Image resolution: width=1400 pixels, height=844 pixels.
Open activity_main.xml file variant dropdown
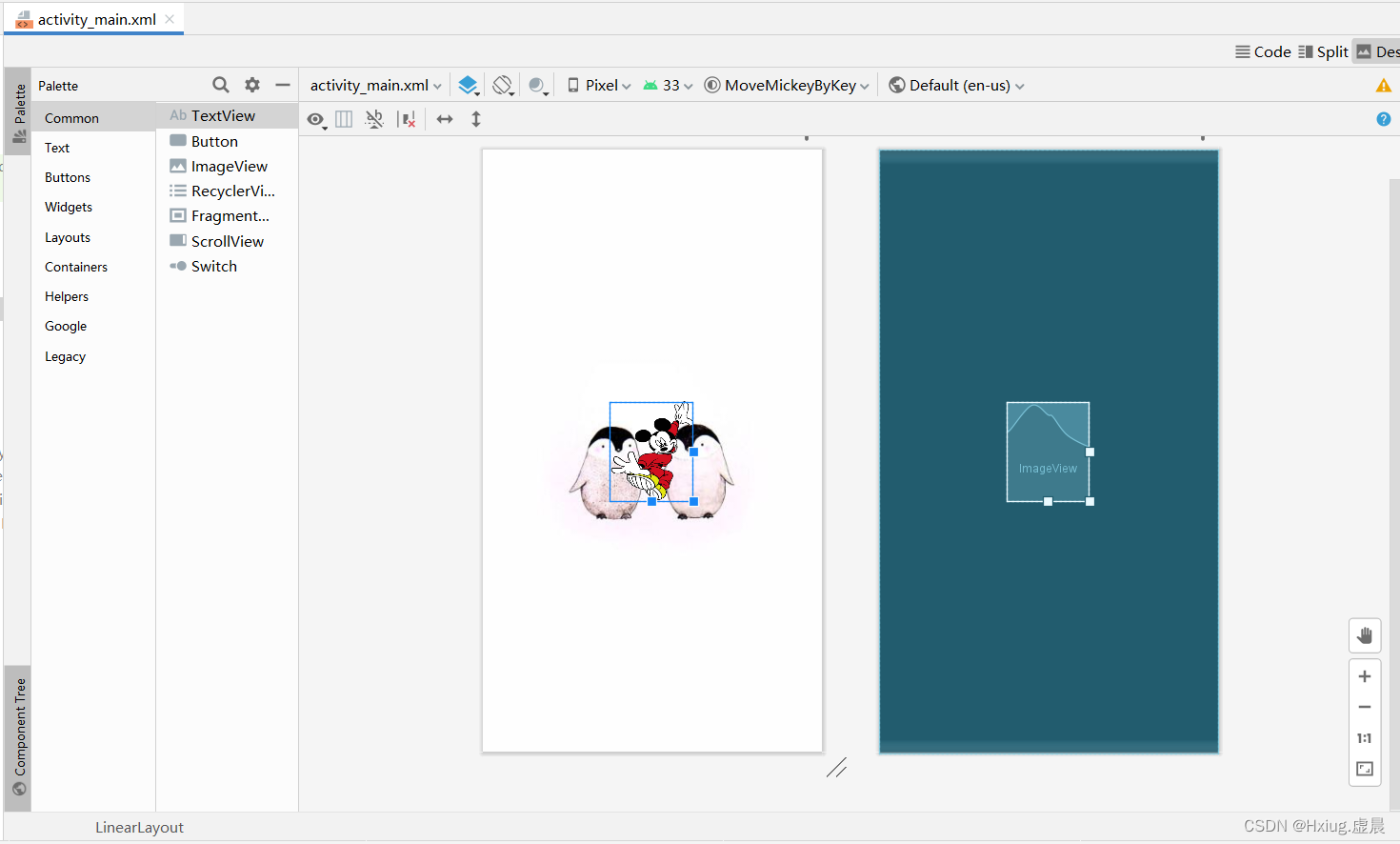376,85
